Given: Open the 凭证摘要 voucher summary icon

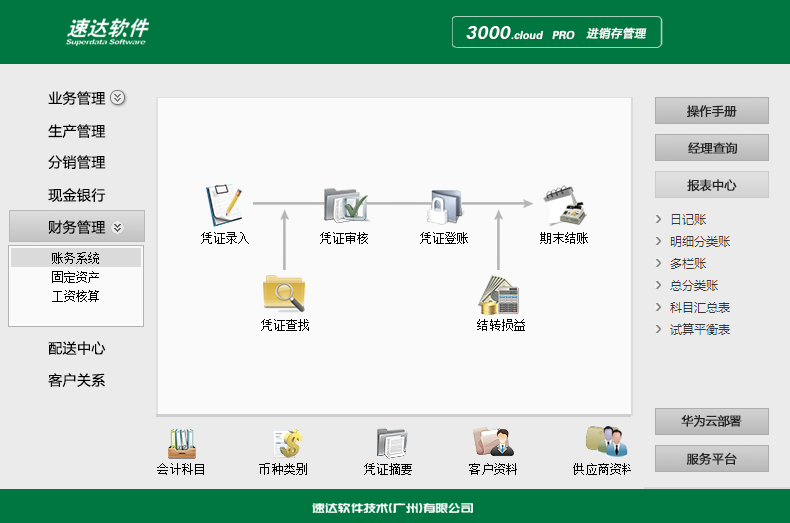Looking at the screenshot, I should pyautogui.click(x=391, y=443).
